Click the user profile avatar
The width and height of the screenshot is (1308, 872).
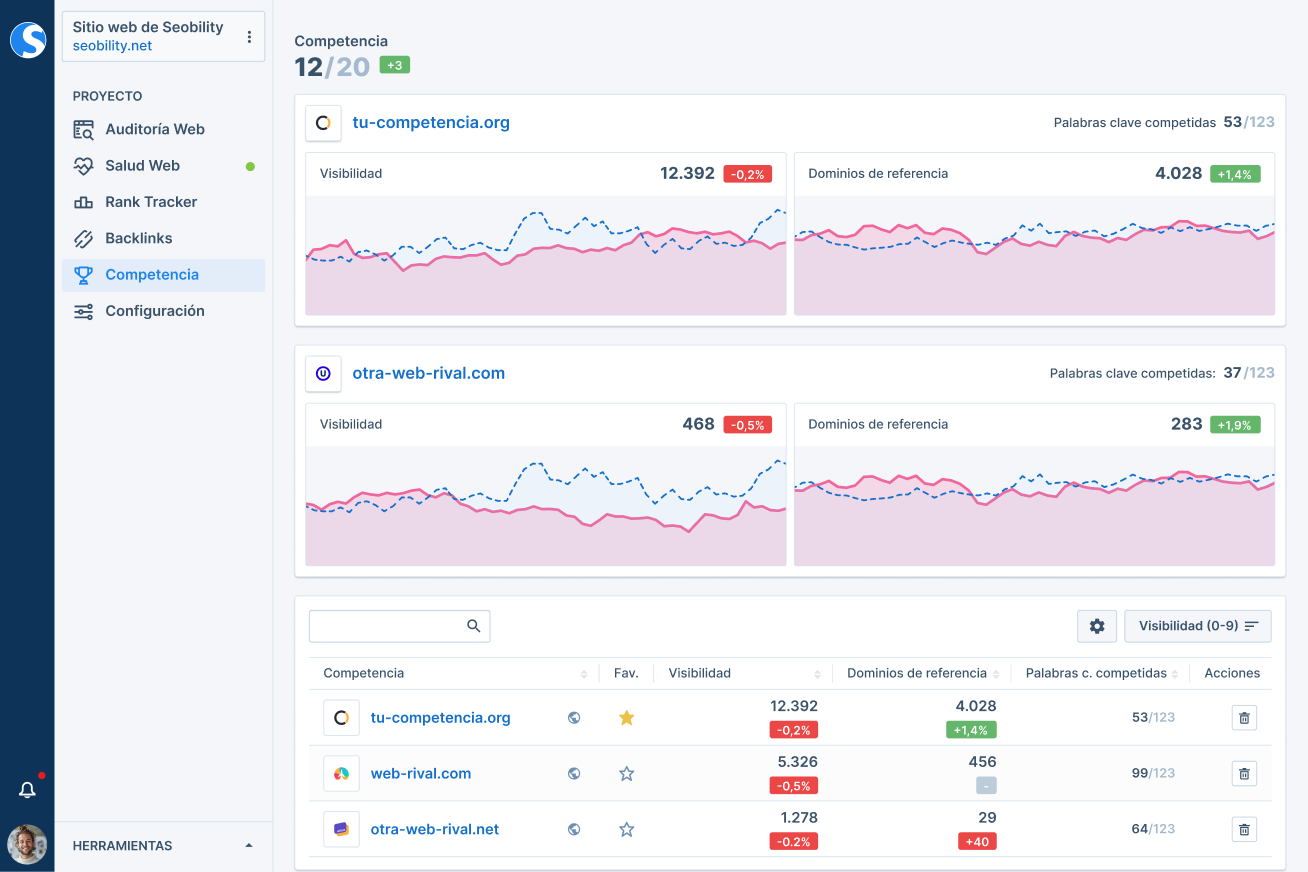pos(27,844)
